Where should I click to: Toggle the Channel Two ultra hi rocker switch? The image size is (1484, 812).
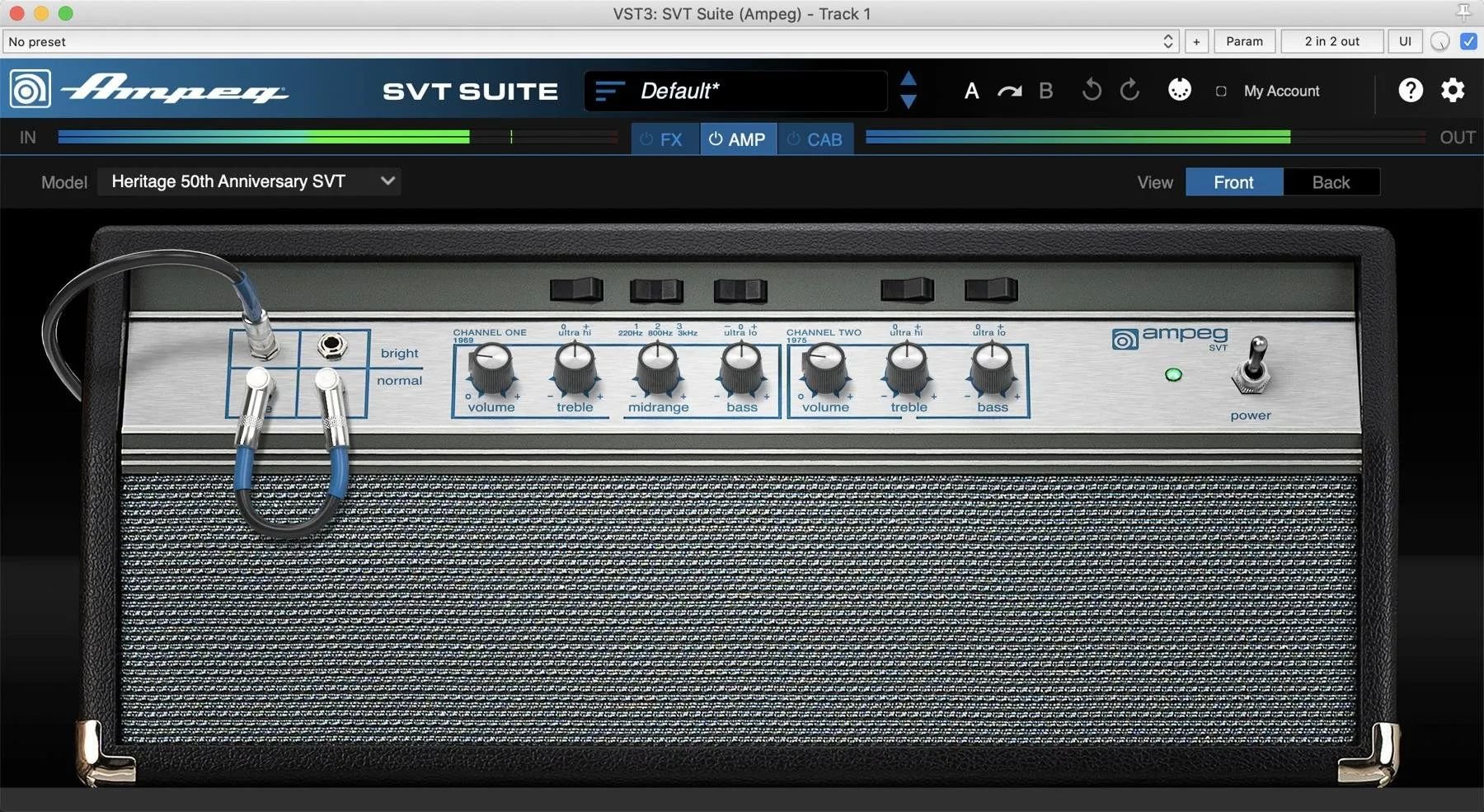pyautogui.click(x=907, y=290)
